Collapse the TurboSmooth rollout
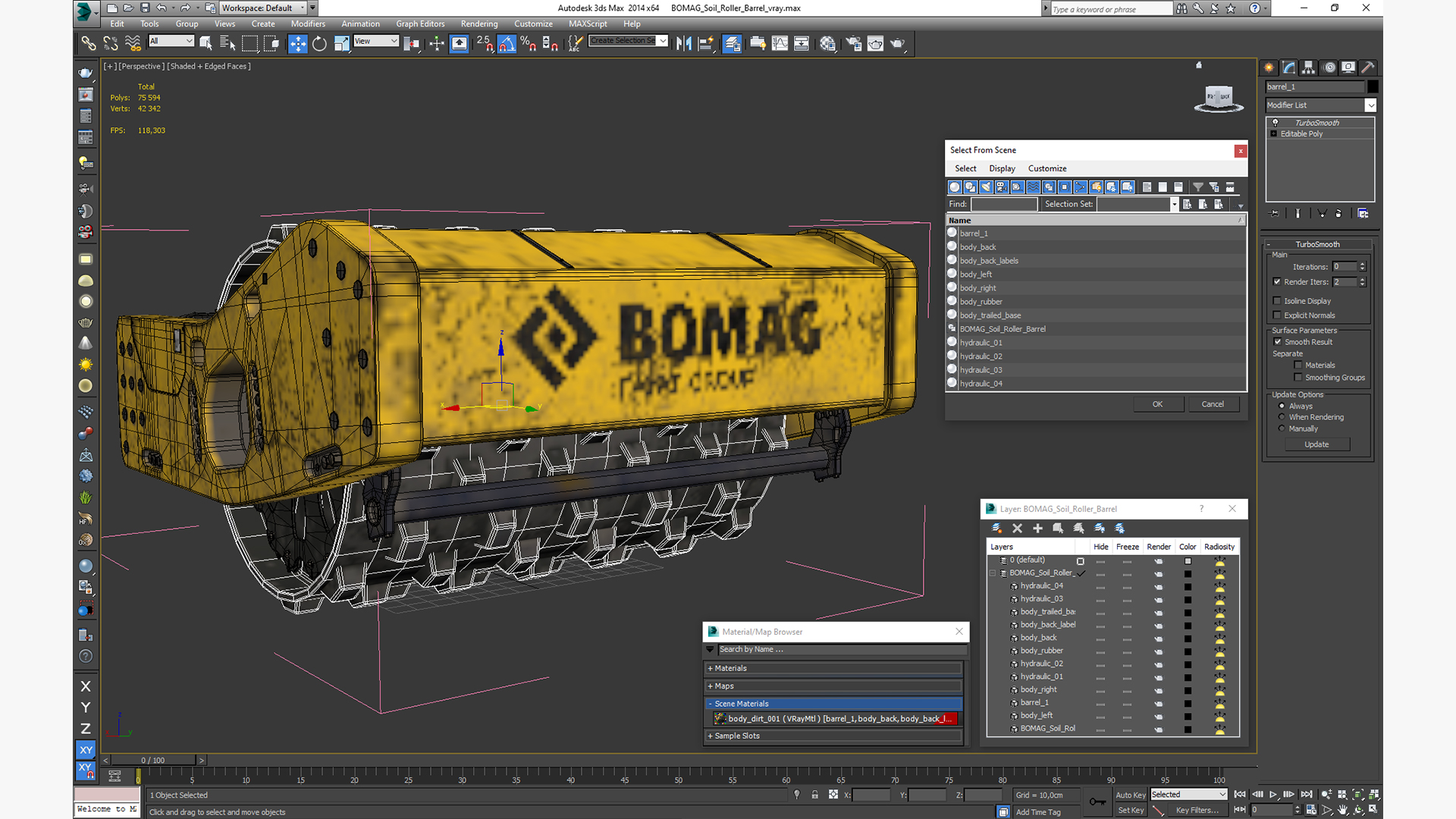Viewport: 1456px width, 819px height. click(x=1317, y=244)
